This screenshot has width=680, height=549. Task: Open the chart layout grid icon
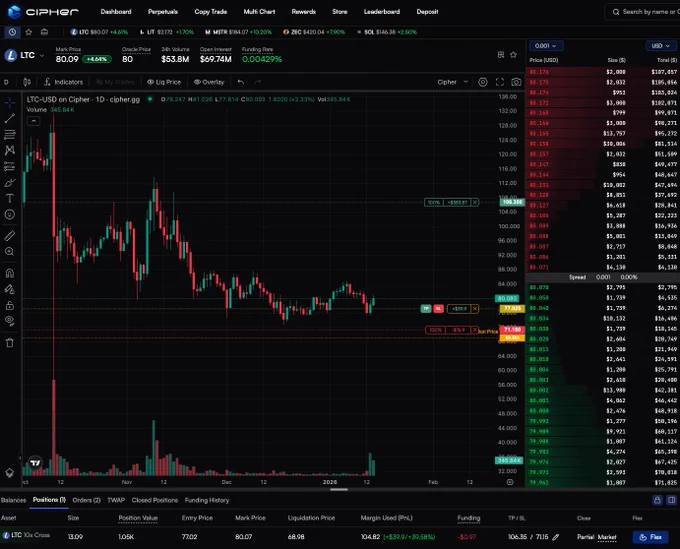(x=501, y=55)
